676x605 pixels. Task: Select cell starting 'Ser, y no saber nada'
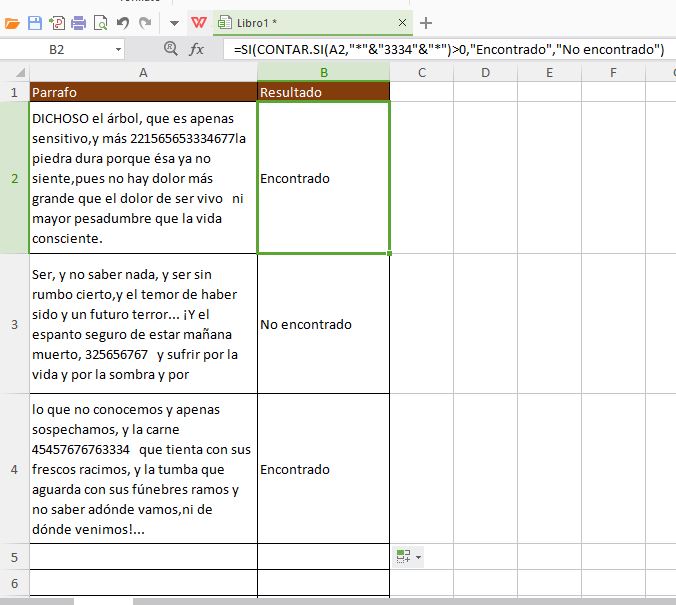pos(143,324)
